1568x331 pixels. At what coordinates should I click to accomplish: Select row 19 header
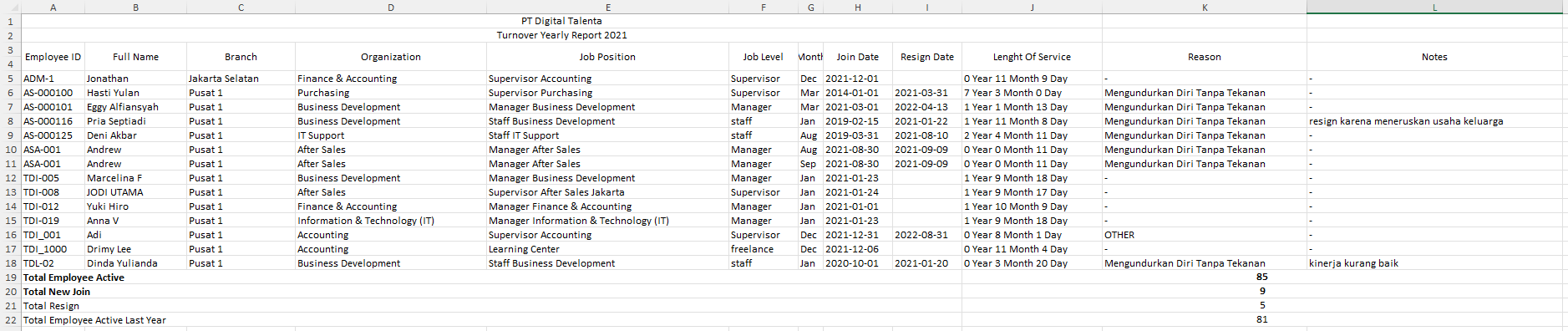10,278
